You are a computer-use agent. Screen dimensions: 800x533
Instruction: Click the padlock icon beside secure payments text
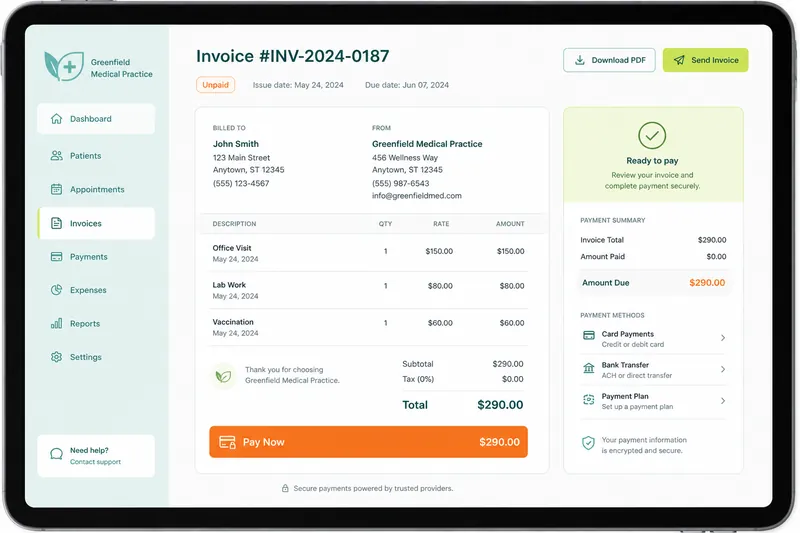tap(285, 488)
